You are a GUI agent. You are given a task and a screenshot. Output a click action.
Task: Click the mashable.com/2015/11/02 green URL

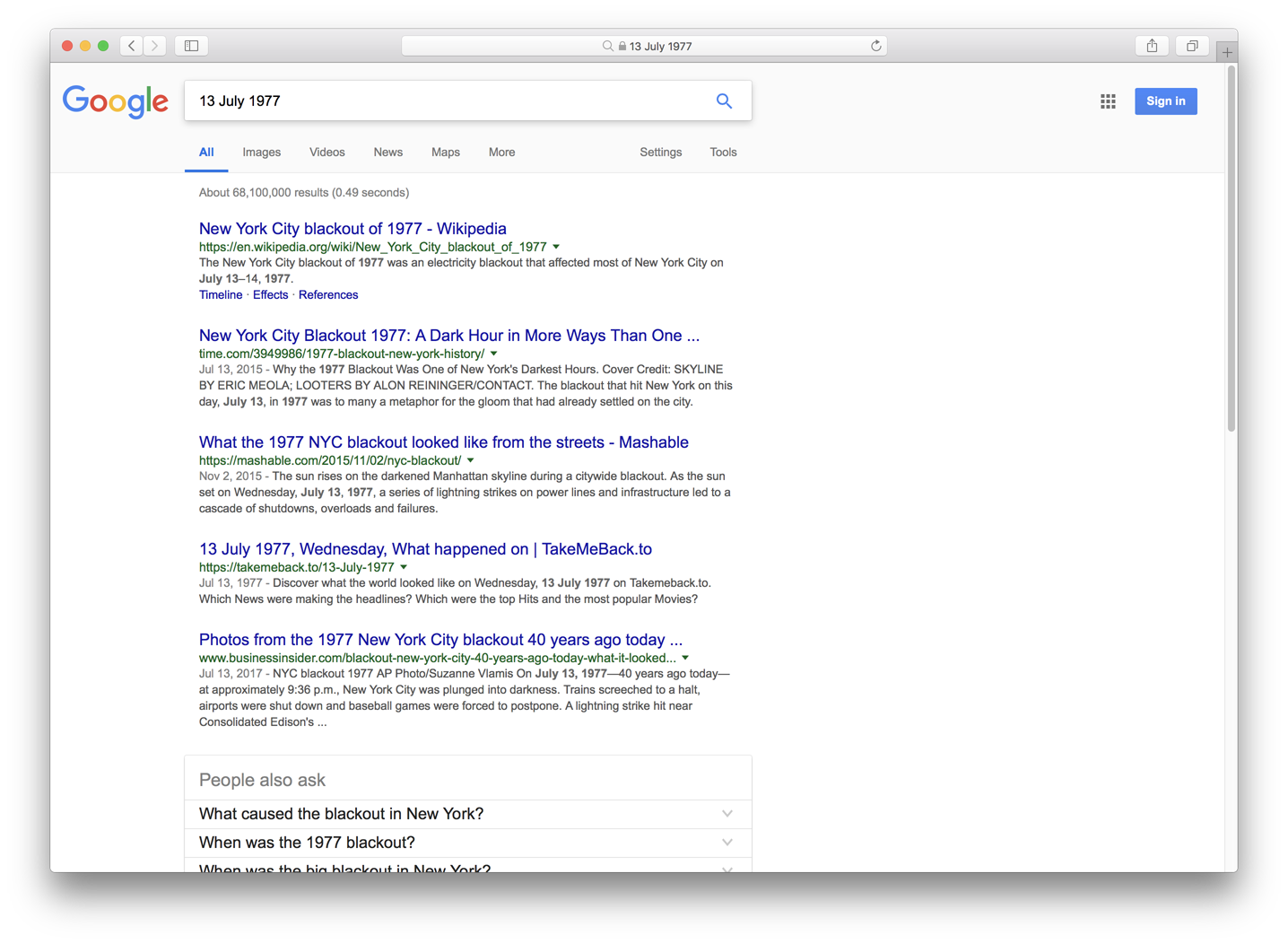coord(330,460)
